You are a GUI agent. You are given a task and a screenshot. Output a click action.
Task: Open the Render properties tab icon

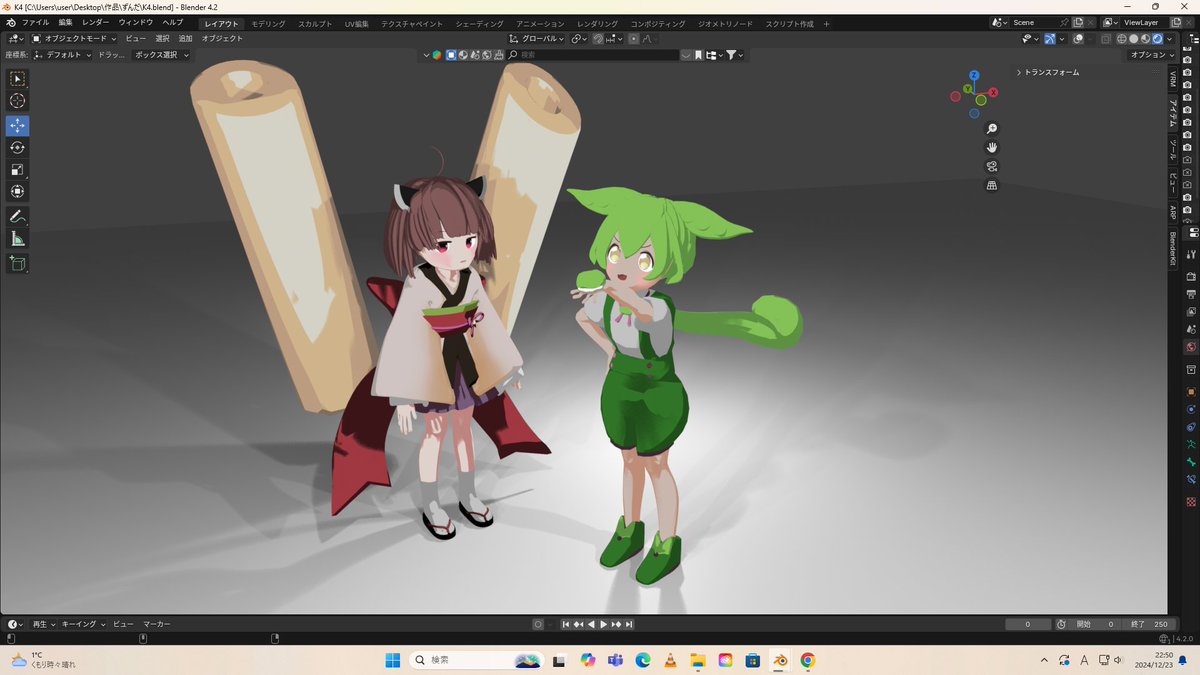pyautogui.click(x=1191, y=276)
